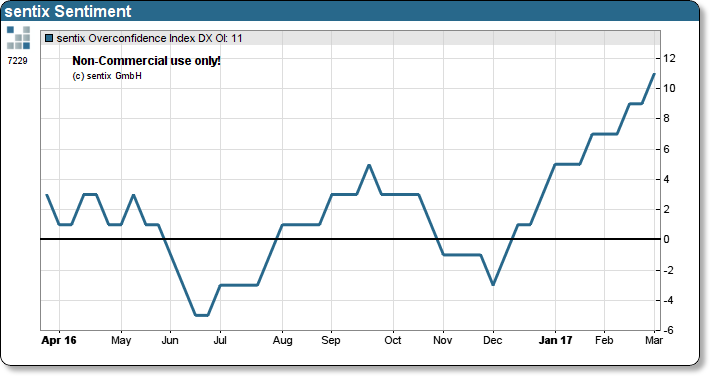Screen dimensions: 710x376
Task: Click the -6 value on y-axis
Action: [668, 330]
